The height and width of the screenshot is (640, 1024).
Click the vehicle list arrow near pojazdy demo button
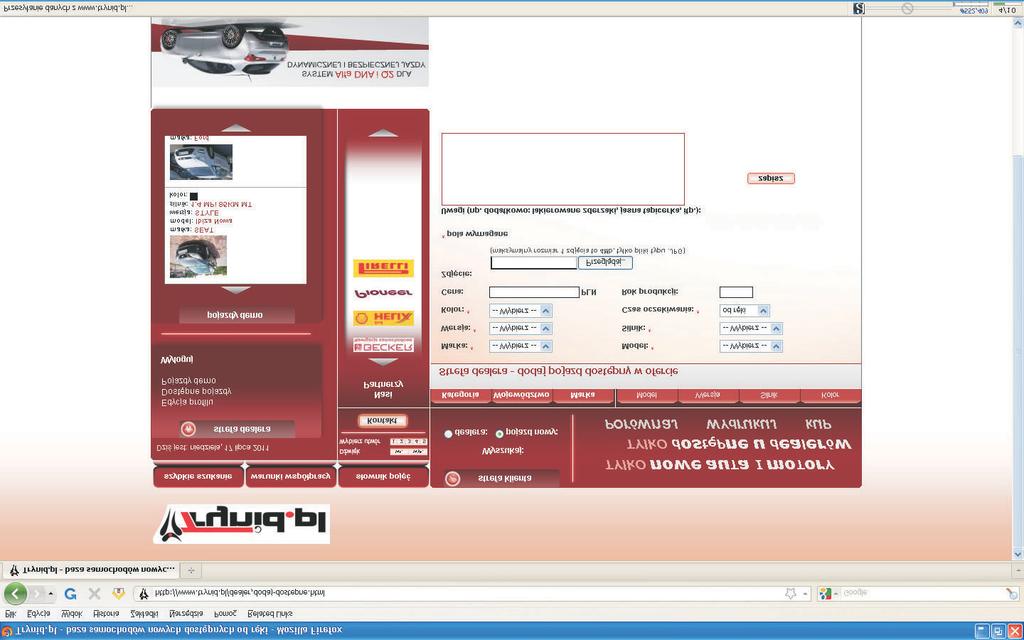[236, 290]
